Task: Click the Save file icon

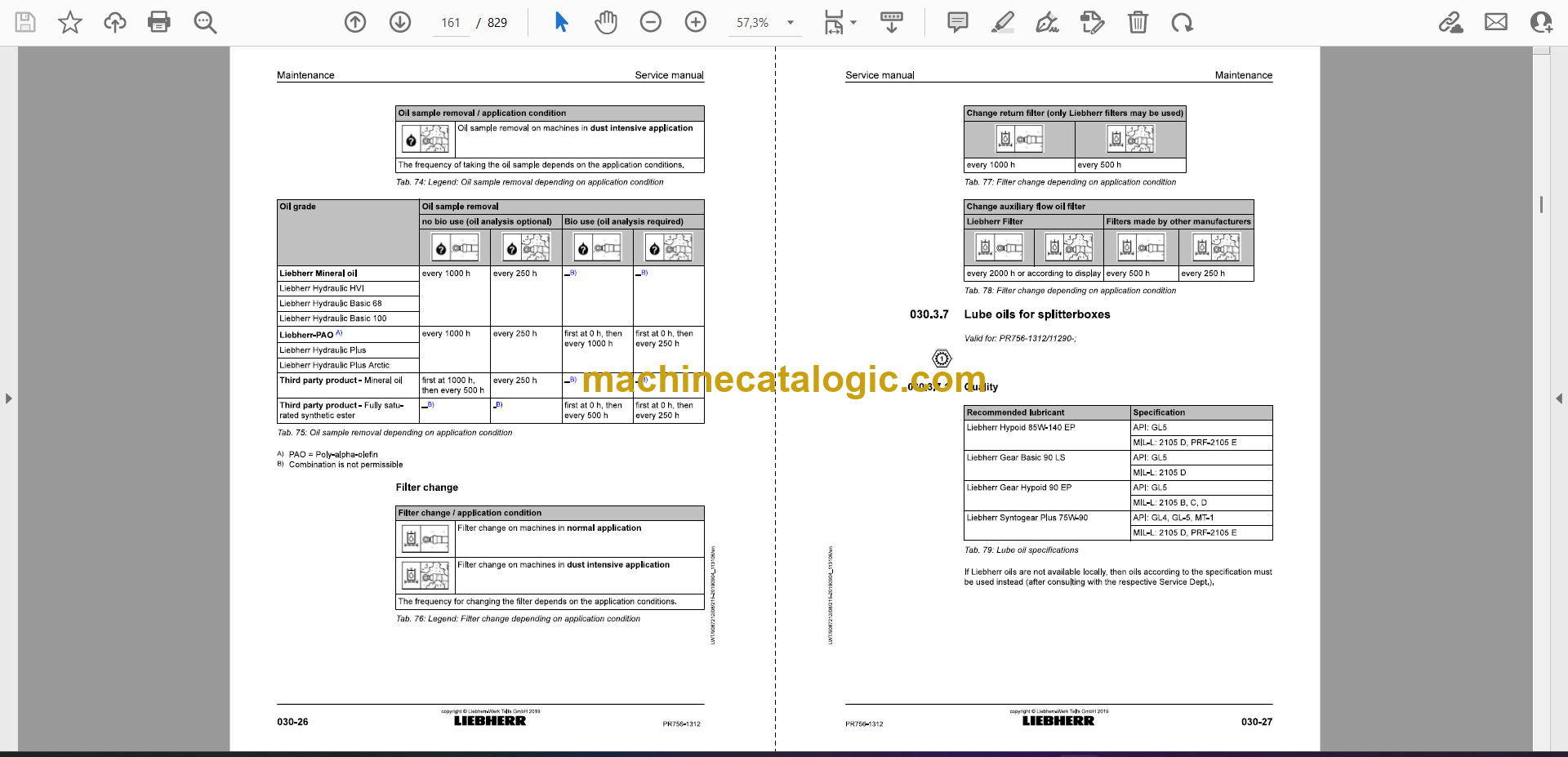Action: [25, 22]
